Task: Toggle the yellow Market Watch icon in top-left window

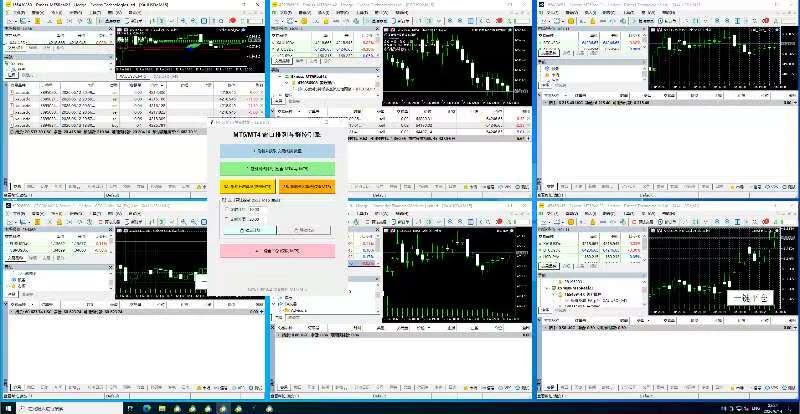Action: coord(37,21)
